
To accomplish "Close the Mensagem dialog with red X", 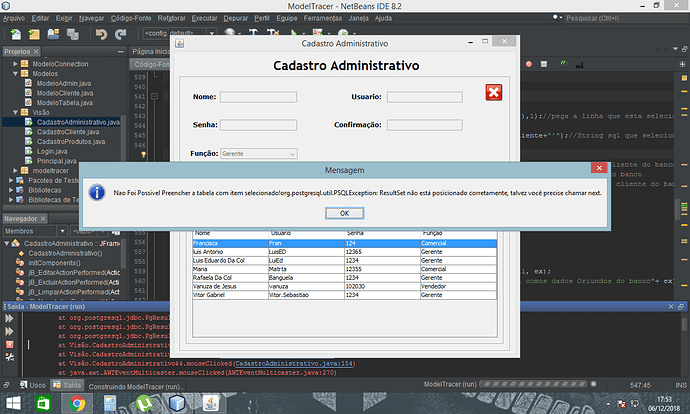I will click(x=599, y=168).
